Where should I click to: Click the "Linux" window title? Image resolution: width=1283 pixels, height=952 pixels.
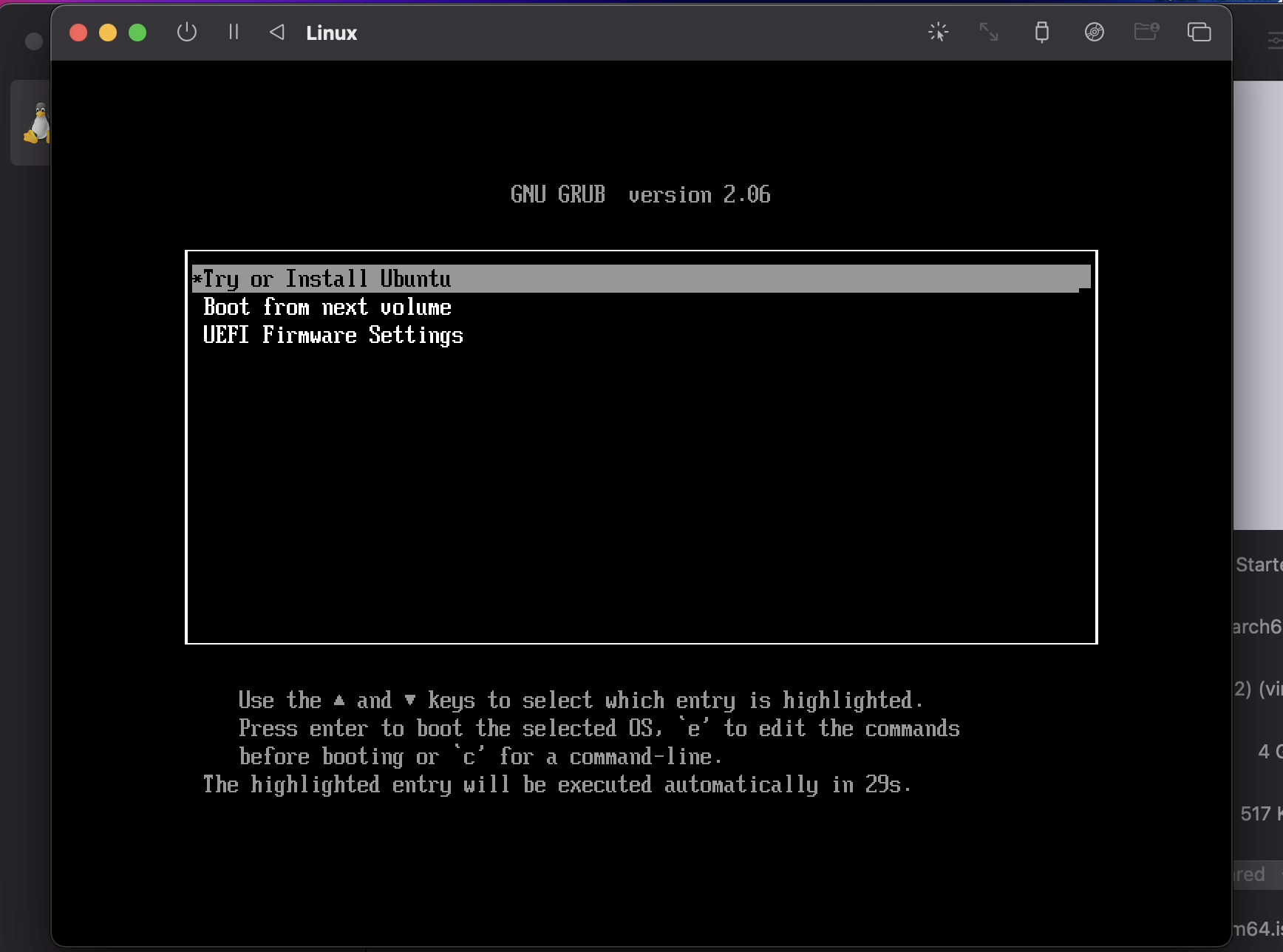pos(331,33)
